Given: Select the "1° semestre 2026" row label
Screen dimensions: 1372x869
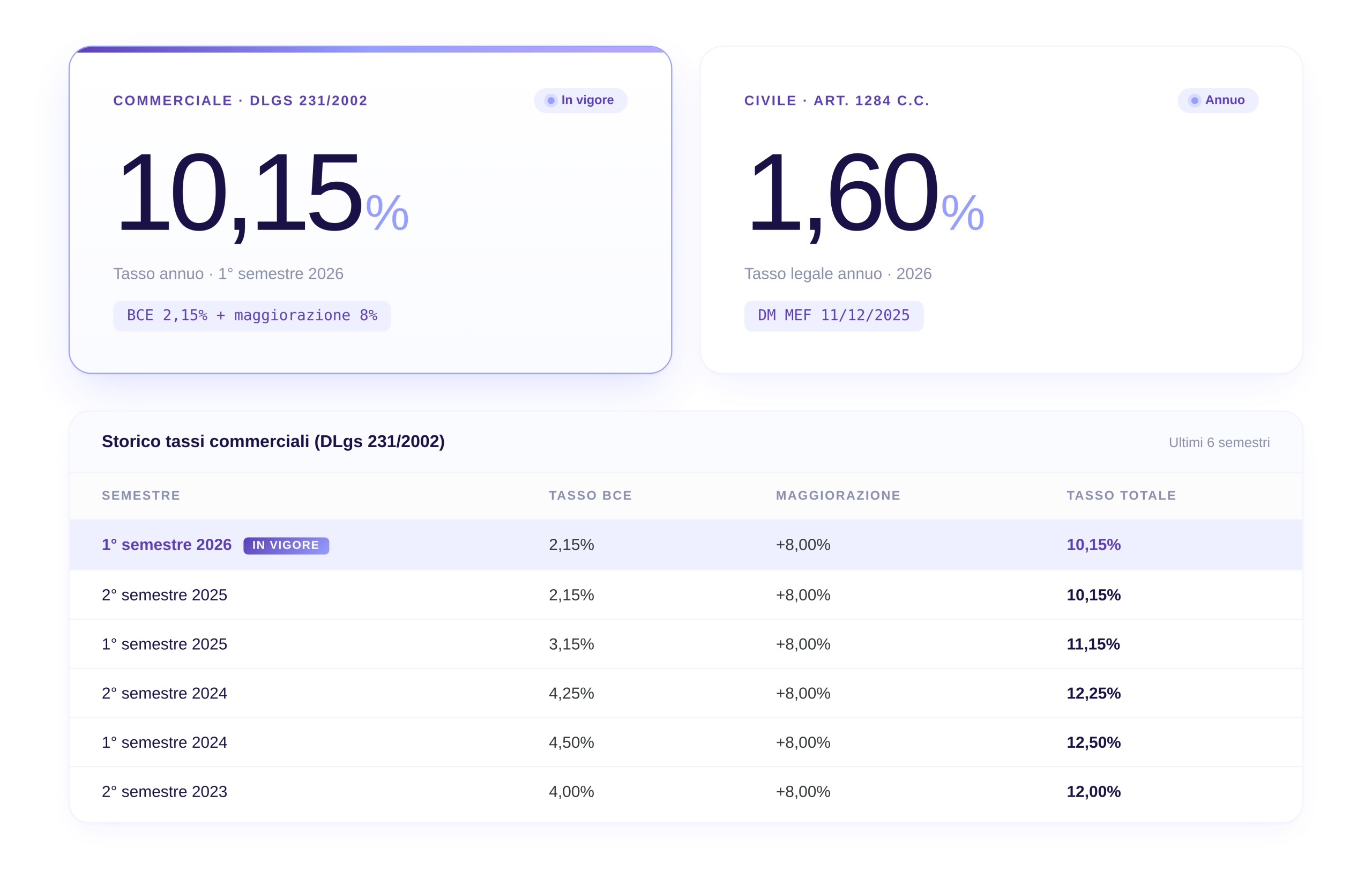Looking at the screenshot, I should pos(166,545).
